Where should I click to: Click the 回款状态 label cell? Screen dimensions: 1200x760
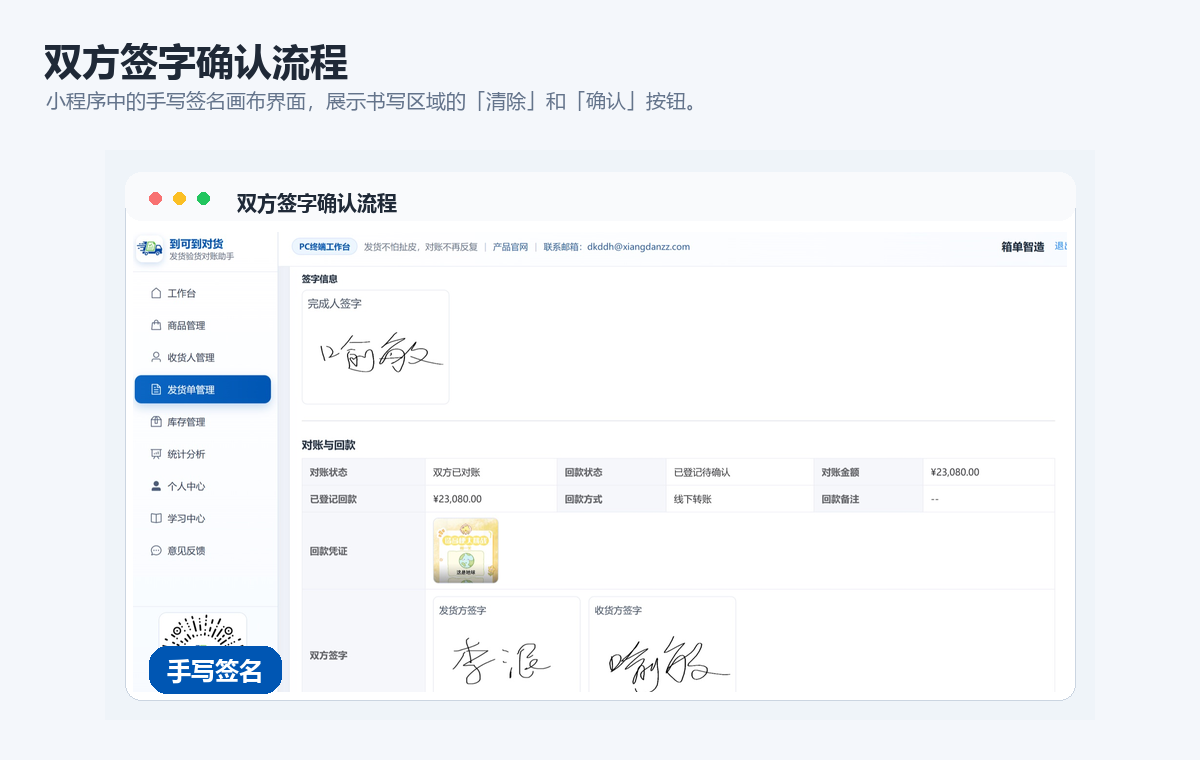(x=611, y=472)
